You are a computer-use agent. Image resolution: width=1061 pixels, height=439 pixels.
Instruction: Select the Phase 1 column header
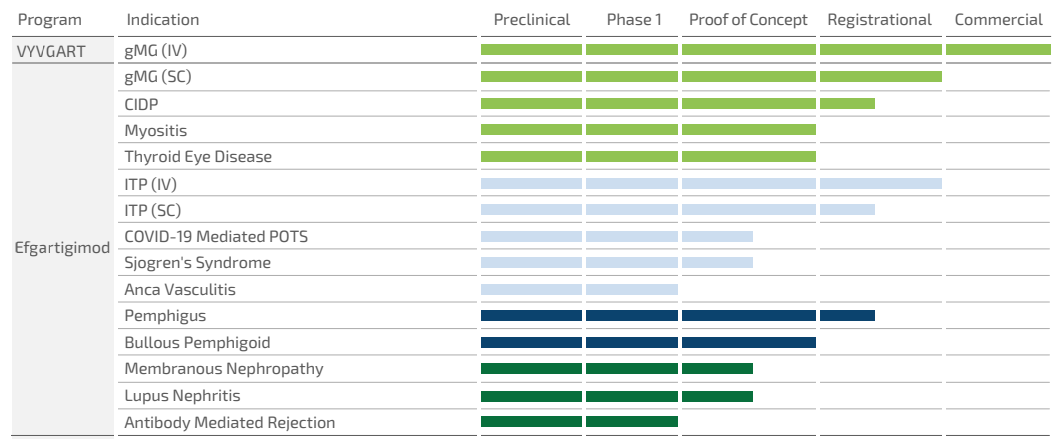(x=634, y=20)
